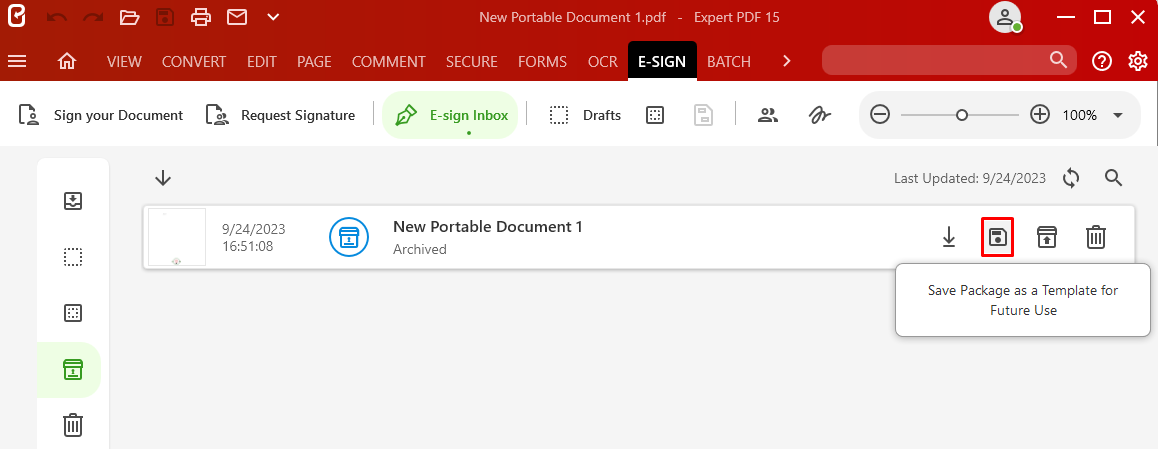Open the VIEW tab
1158x449 pixels.
coord(124,62)
